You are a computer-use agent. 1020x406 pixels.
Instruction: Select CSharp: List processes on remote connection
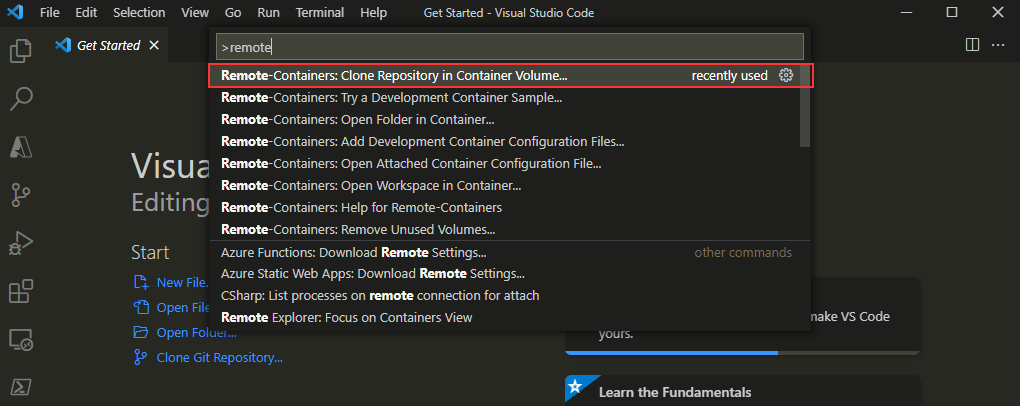[510, 295]
